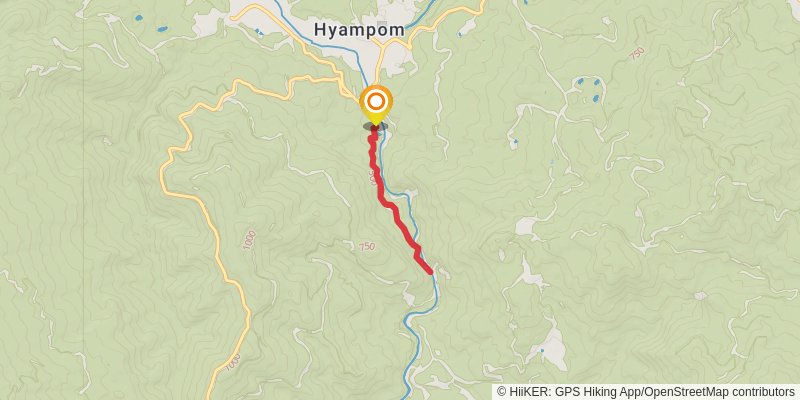Select the 1000 contour label above the 750 label
The width and height of the screenshot is (800, 400).
(x=249, y=240)
